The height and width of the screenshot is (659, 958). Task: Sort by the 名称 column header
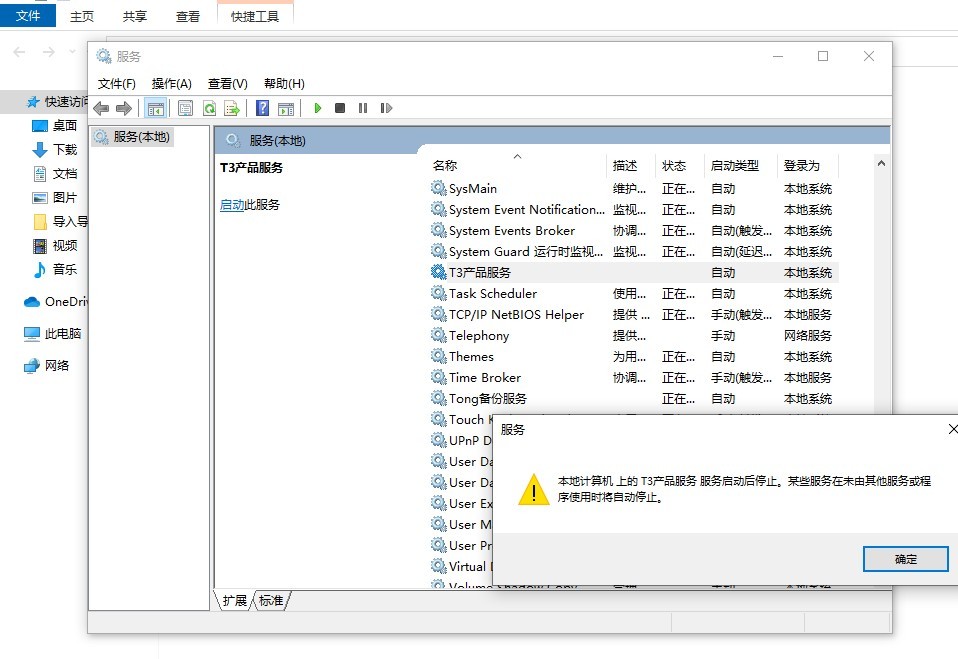[x=517, y=166]
